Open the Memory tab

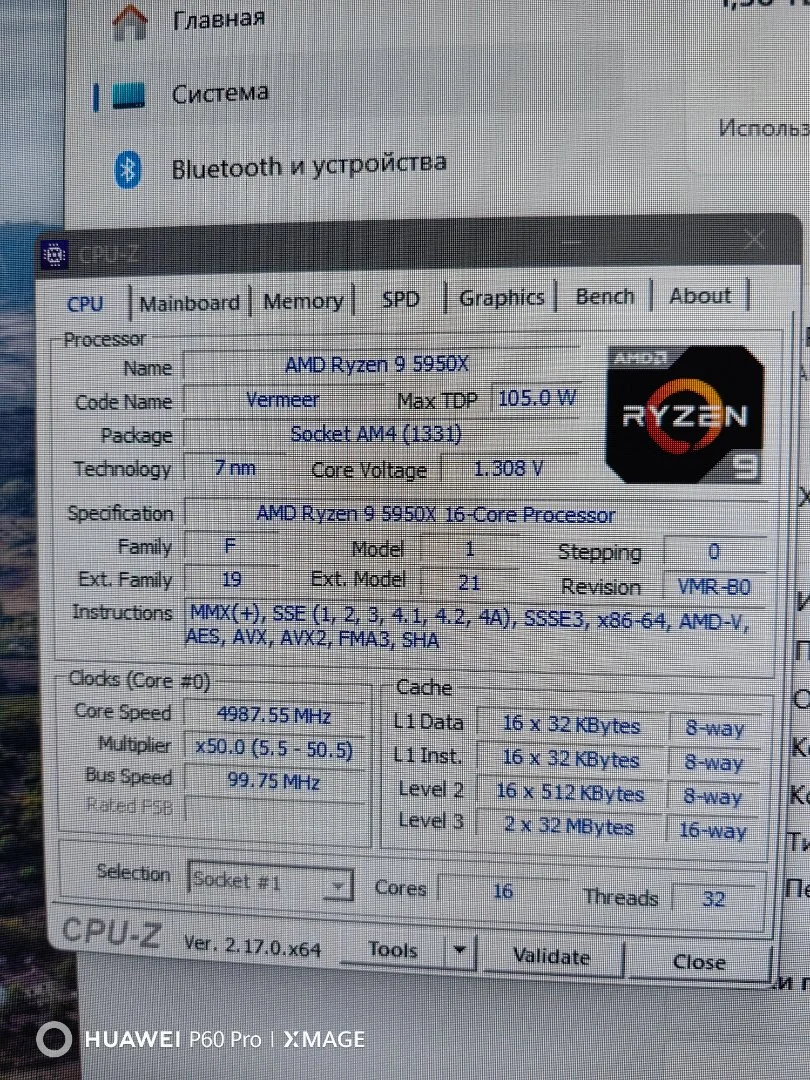click(x=303, y=302)
